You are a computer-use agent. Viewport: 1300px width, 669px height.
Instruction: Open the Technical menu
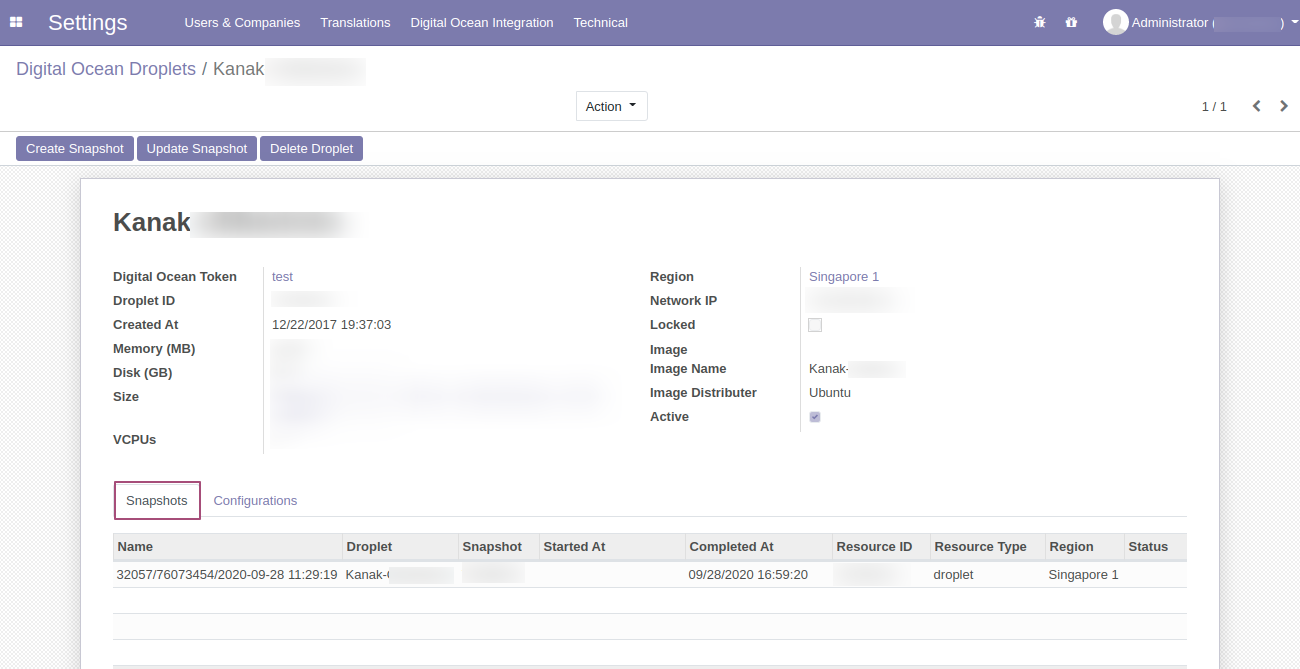[x=600, y=22]
